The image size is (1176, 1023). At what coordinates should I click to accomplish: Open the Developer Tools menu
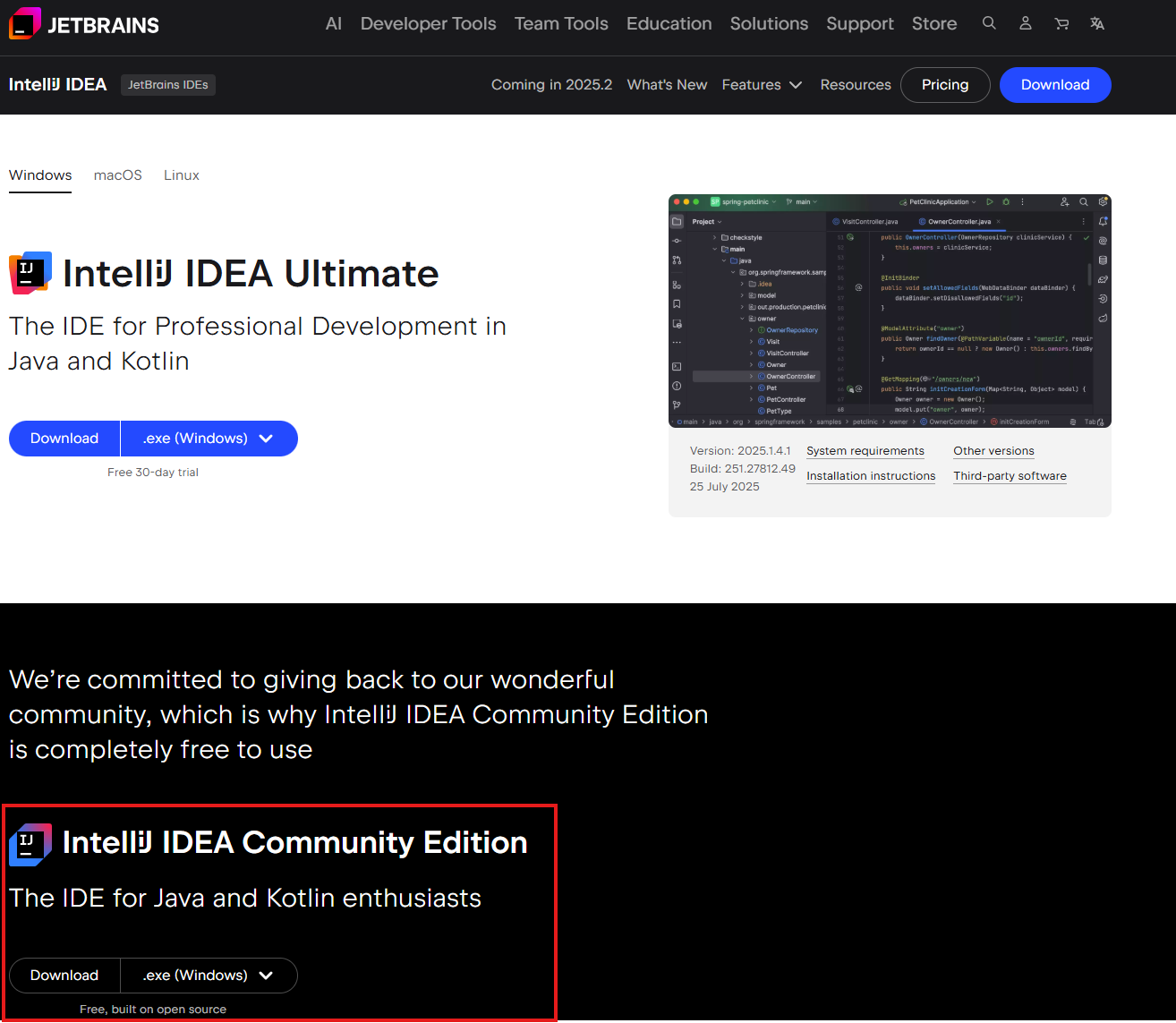coord(429,24)
